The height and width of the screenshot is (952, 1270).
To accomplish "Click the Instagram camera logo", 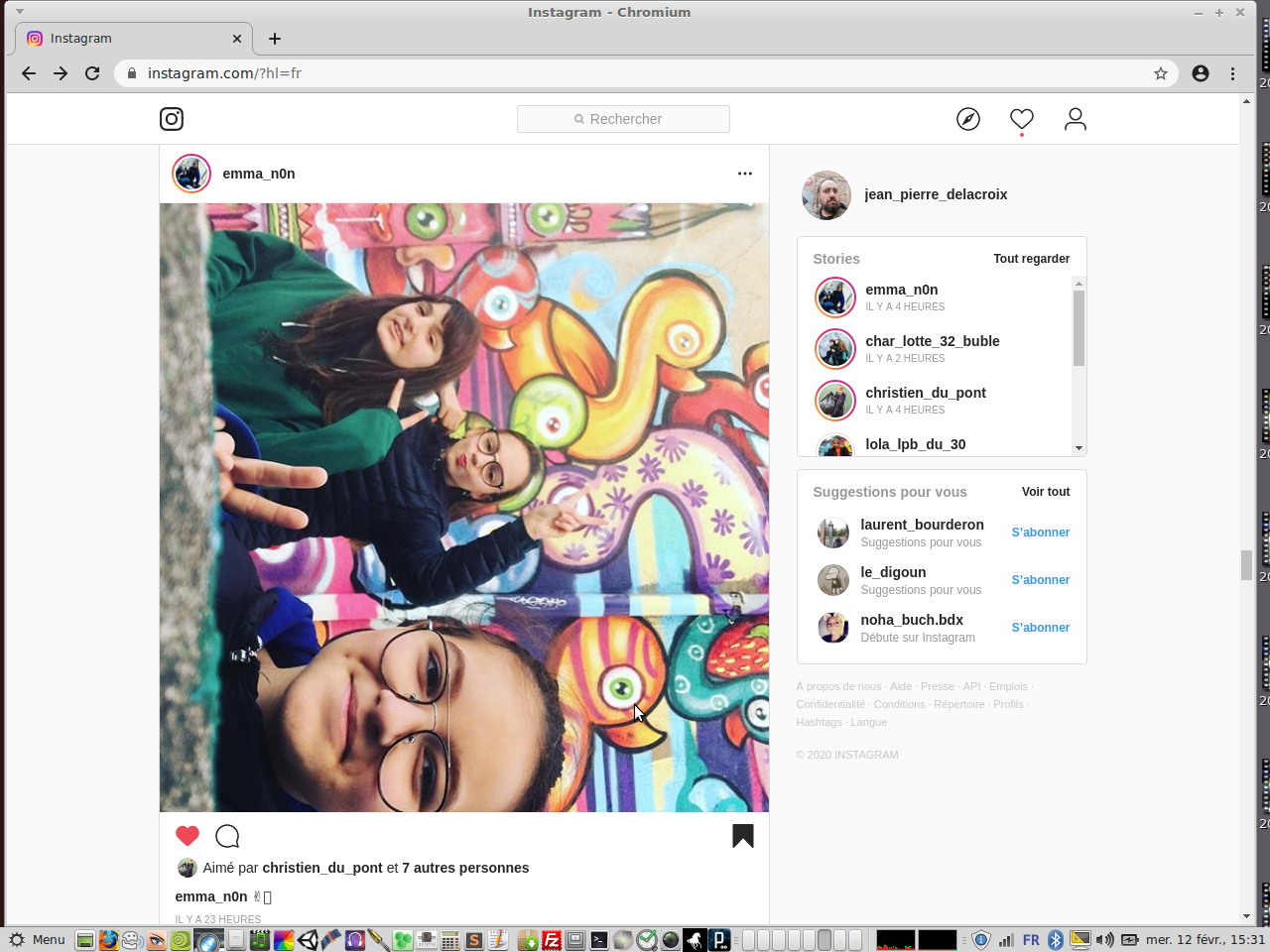I will coord(172,119).
